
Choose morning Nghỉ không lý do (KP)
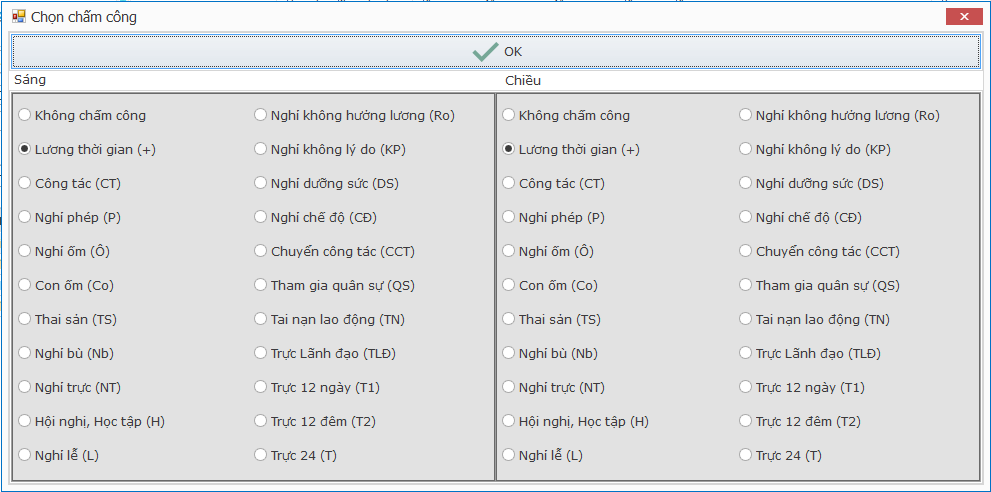(330, 150)
